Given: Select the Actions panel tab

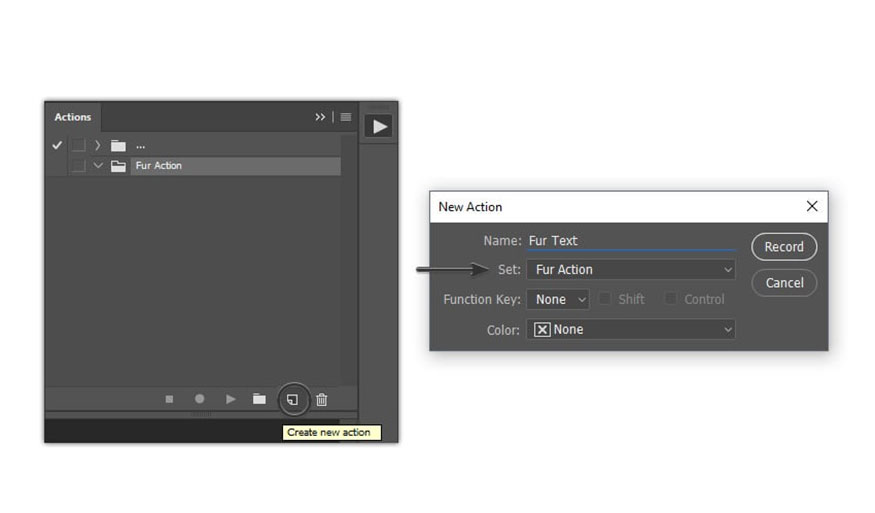Looking at the screenshot, I should pyautogui.click(x=73, y=117).
